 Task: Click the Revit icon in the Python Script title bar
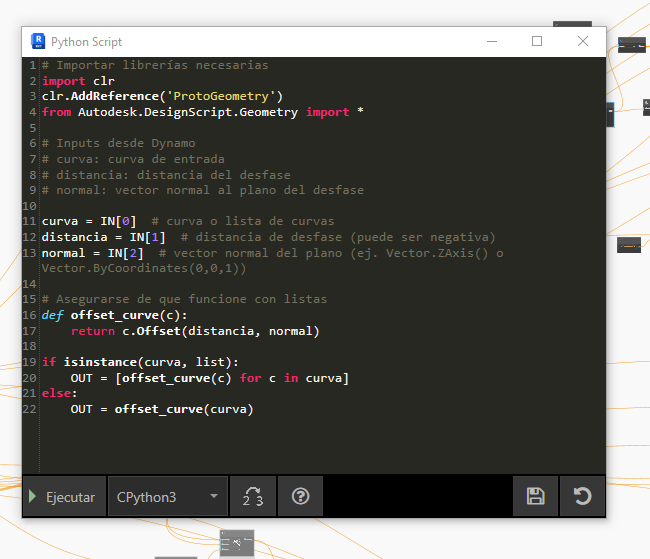tap(38, 41)
